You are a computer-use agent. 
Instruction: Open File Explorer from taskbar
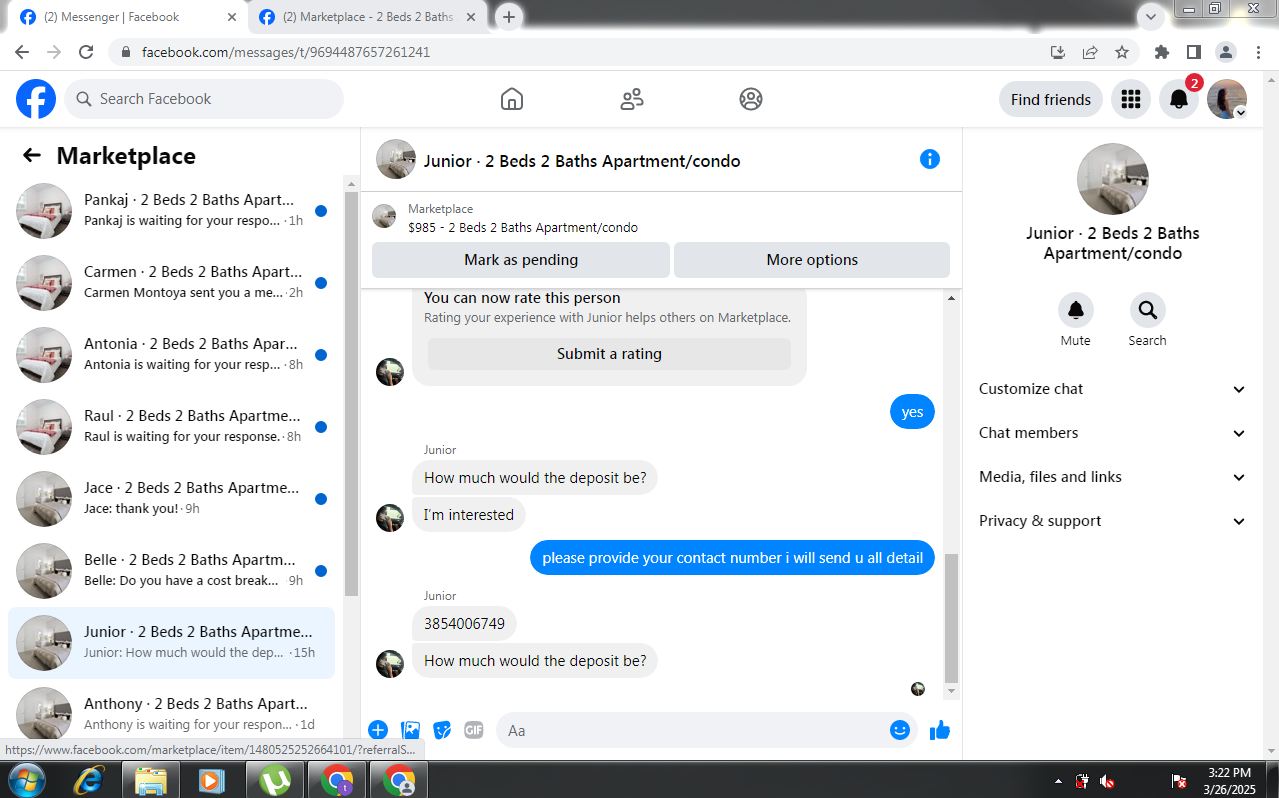(150, 780)
